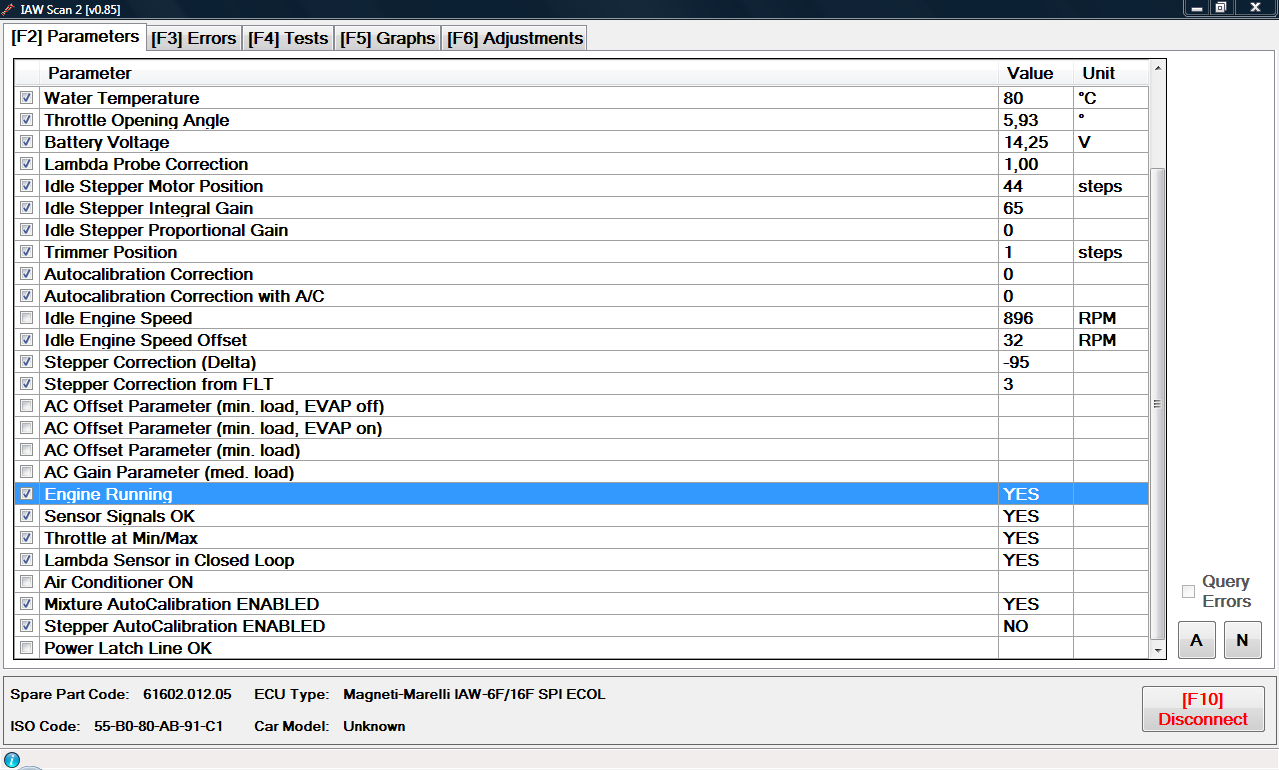
Task: Open the [F5] Graphs tab
Action: pos(387,38)
